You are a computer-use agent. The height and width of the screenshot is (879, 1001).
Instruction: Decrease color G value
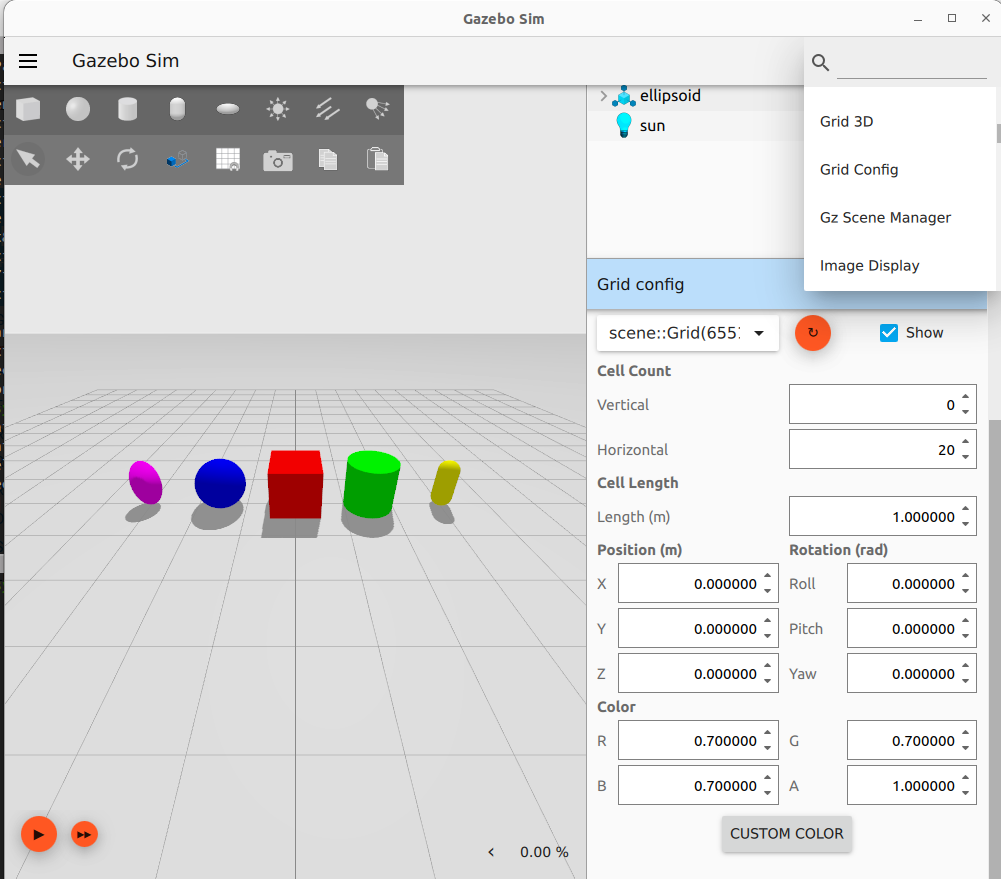click(965, 748)
